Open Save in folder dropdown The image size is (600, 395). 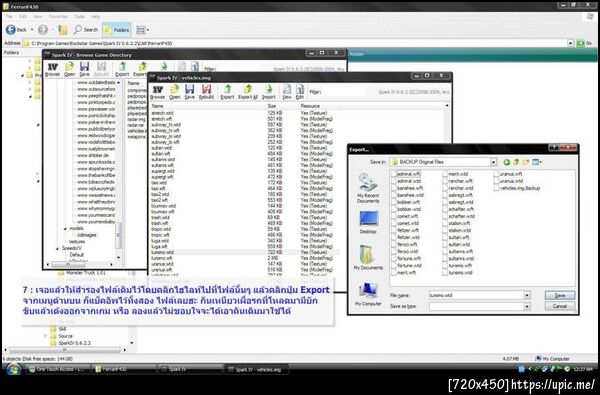(x=493, y=162)
